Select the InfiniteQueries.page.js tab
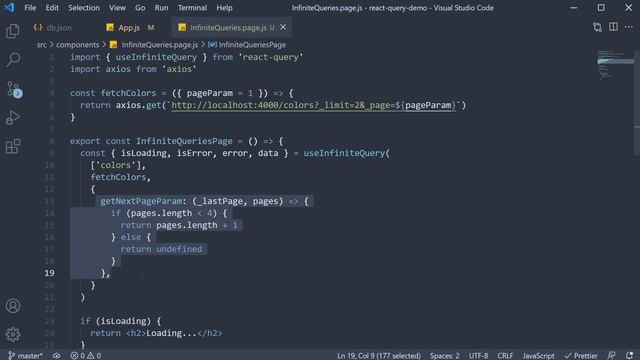 228,27
